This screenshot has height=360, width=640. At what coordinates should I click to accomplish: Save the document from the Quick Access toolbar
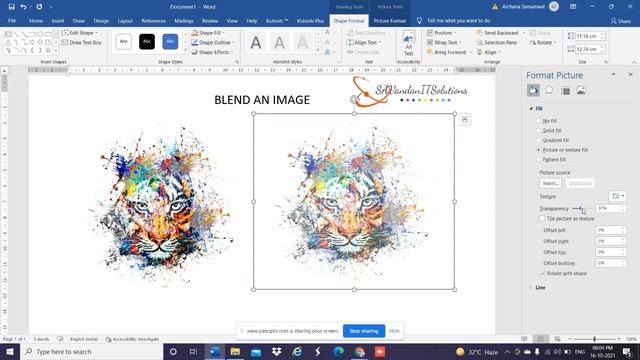coord(11,7)
